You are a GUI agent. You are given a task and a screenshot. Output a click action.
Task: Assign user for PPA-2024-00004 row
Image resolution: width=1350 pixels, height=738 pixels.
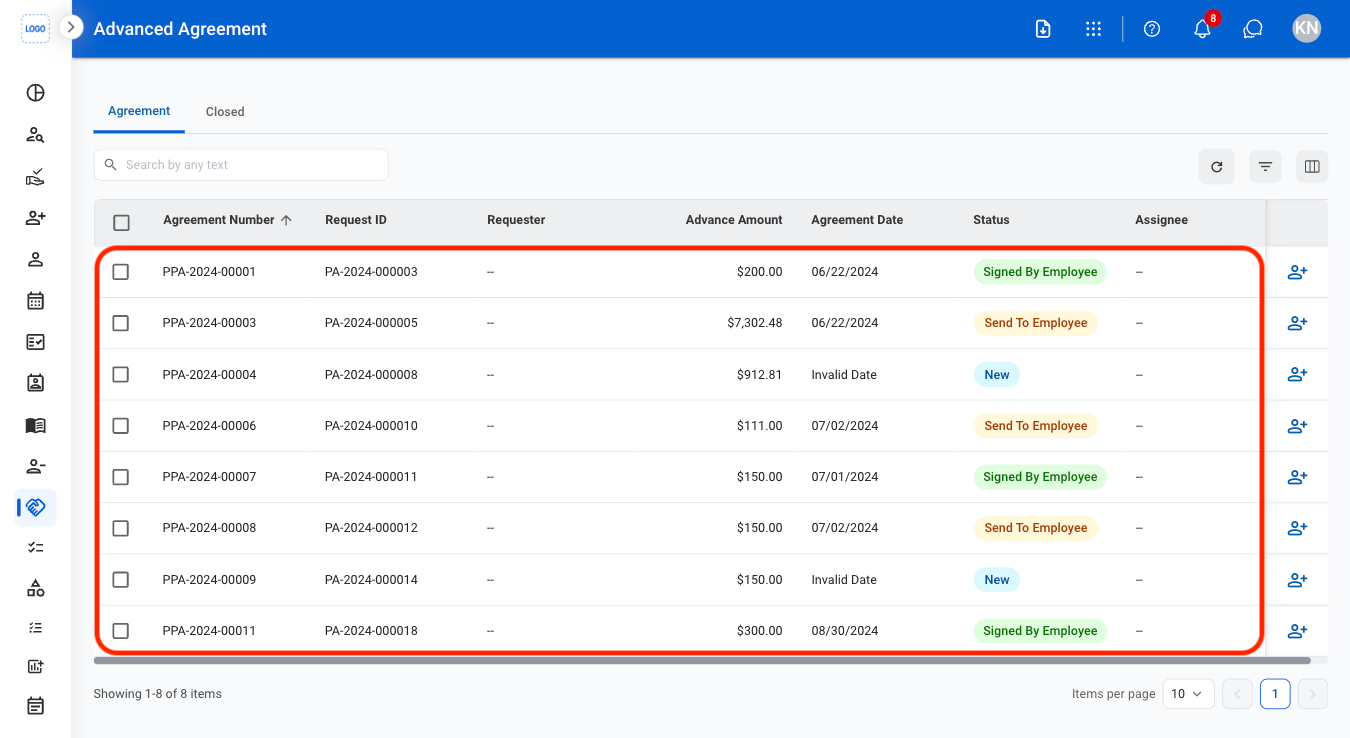1297,375
